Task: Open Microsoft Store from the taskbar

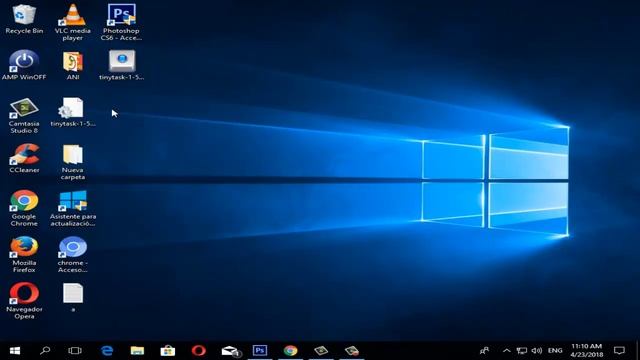Action: 168,351
